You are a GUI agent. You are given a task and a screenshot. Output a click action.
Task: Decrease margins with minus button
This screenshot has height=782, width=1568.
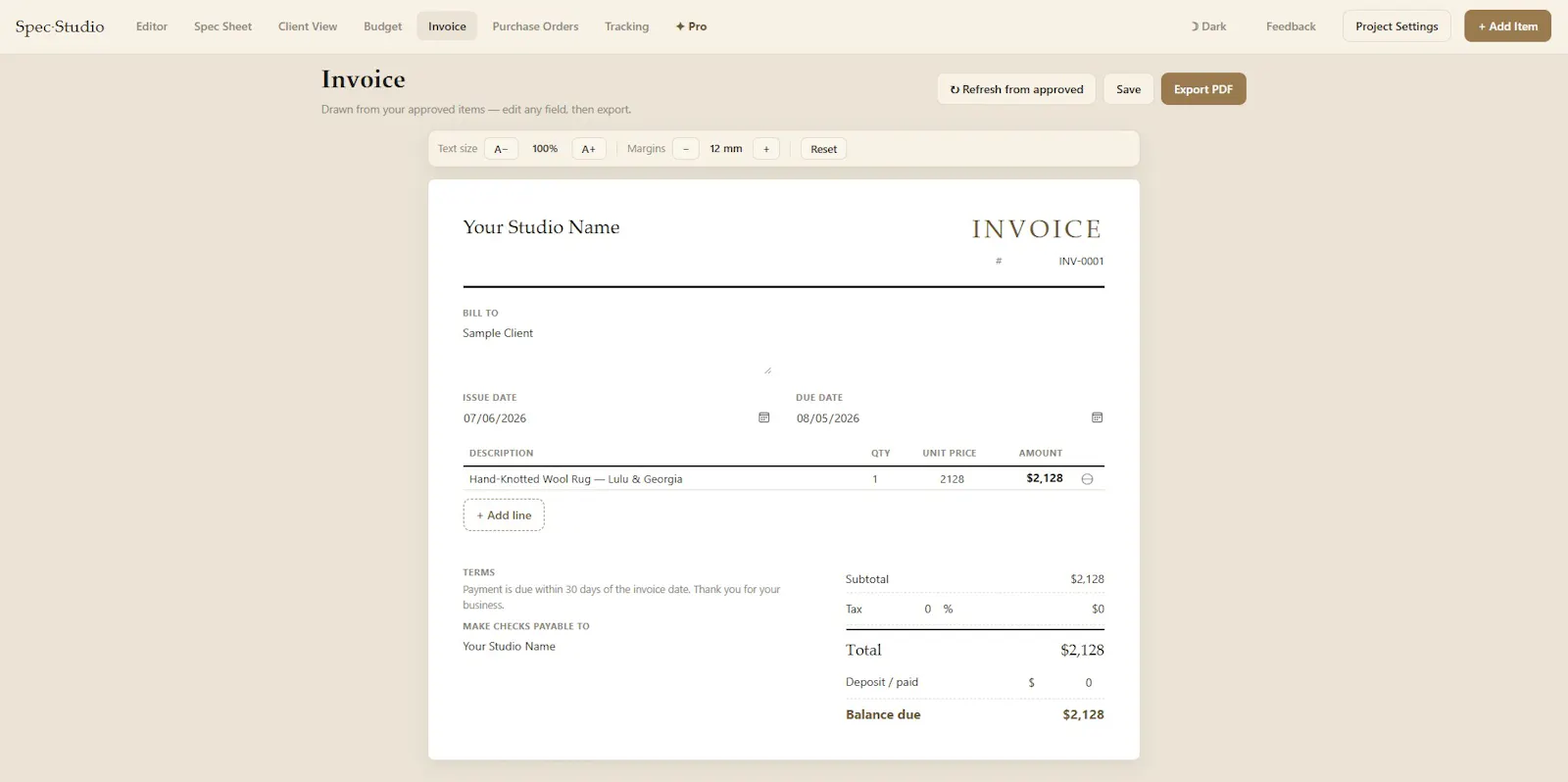click(686, 149)
